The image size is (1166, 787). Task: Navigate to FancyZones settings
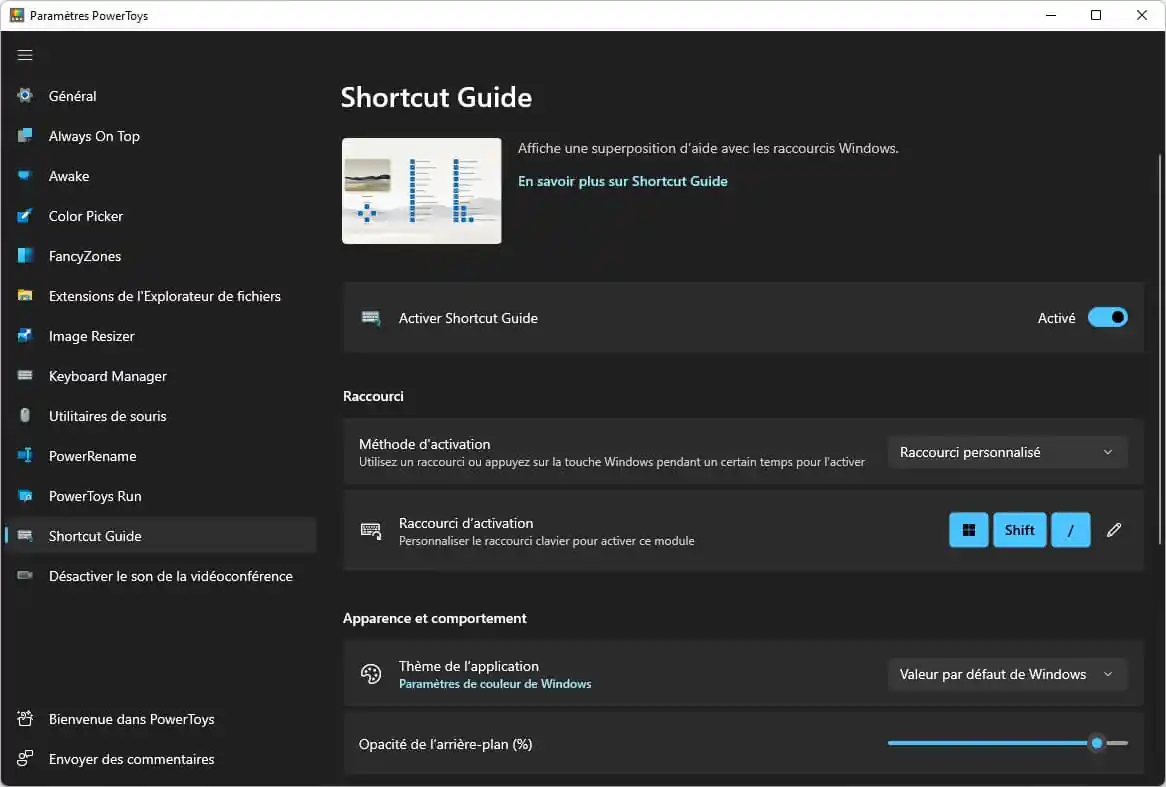click(x=161, y=256)
